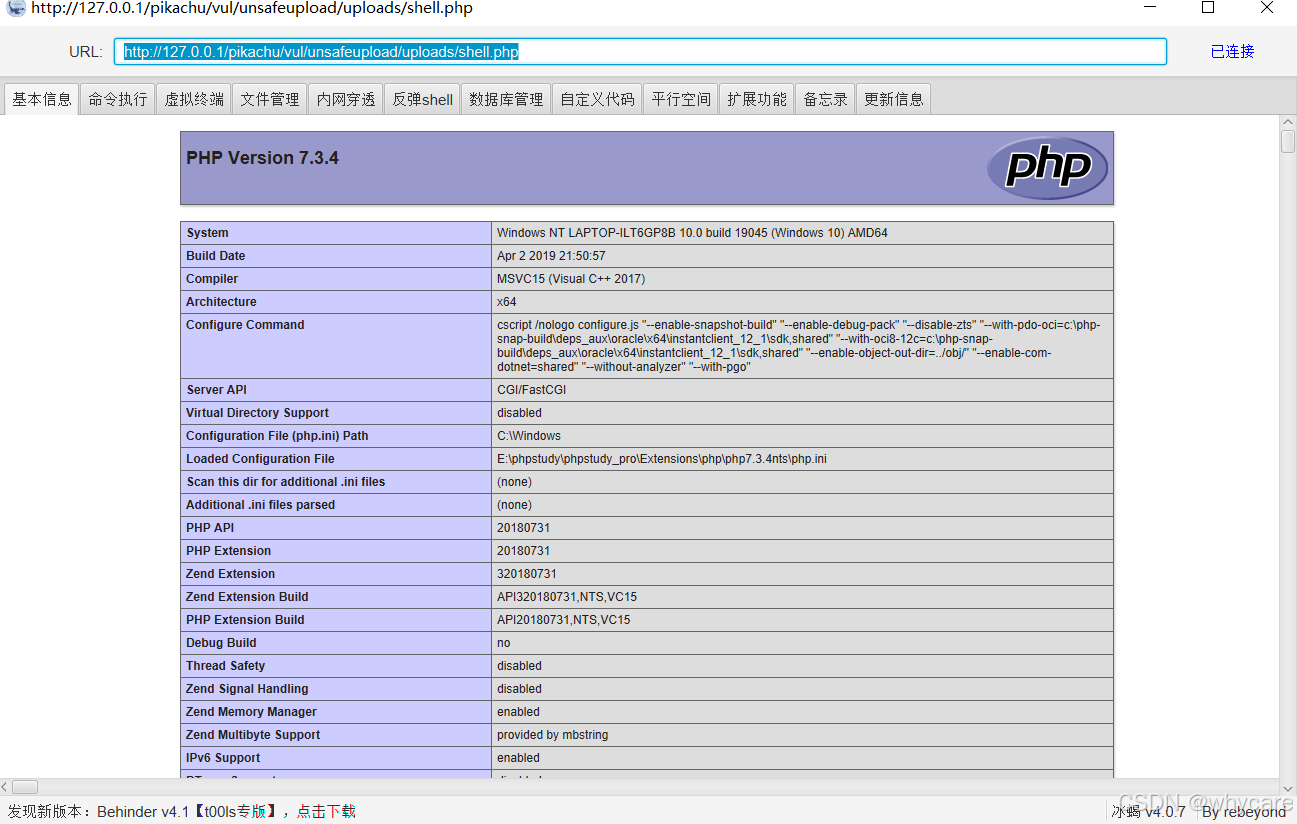Click the horizontal scrollbar left arrow
This screenshot has height=824, width=1297.
(x=5, y=787)
